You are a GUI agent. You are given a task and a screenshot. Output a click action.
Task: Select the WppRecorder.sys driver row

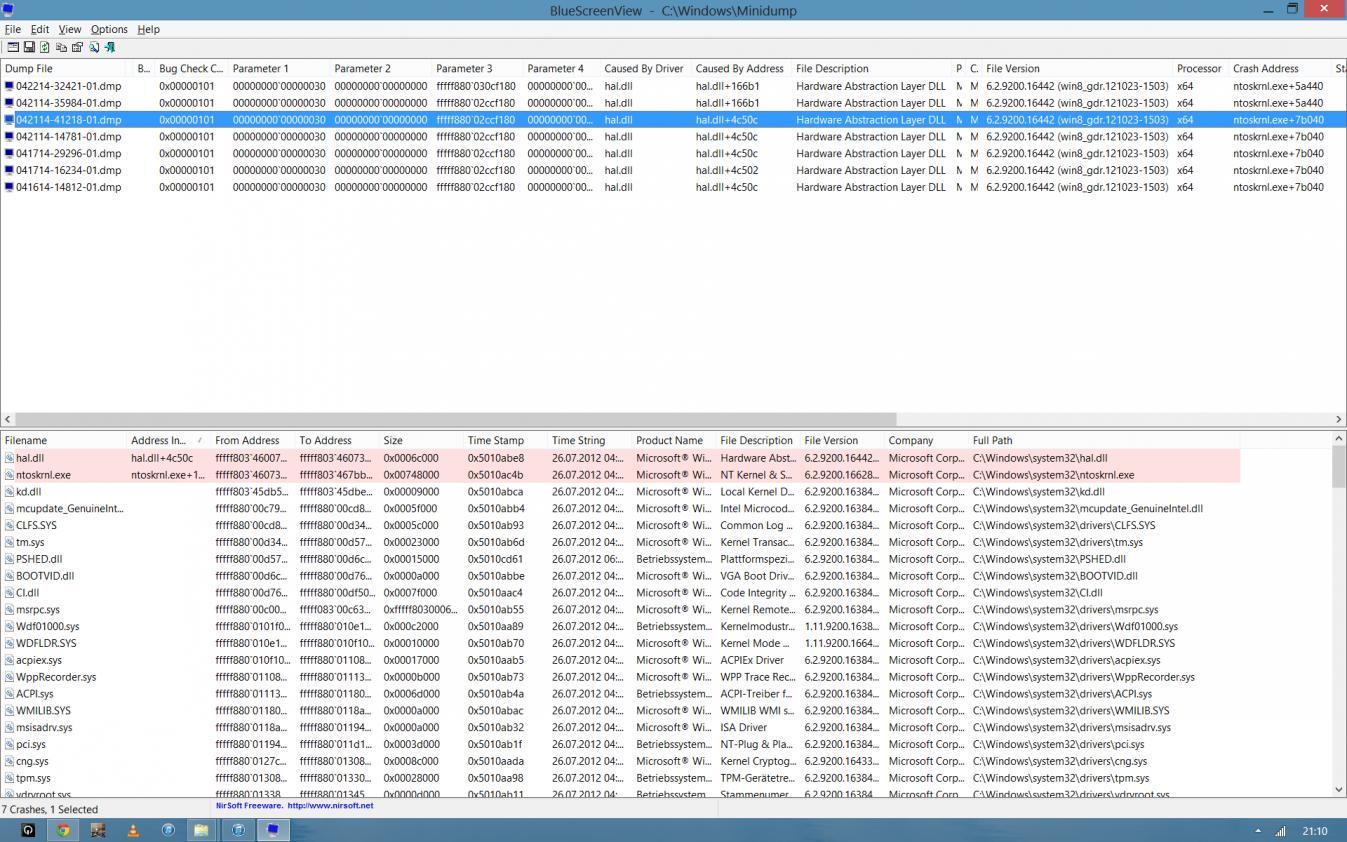point(620,677)
